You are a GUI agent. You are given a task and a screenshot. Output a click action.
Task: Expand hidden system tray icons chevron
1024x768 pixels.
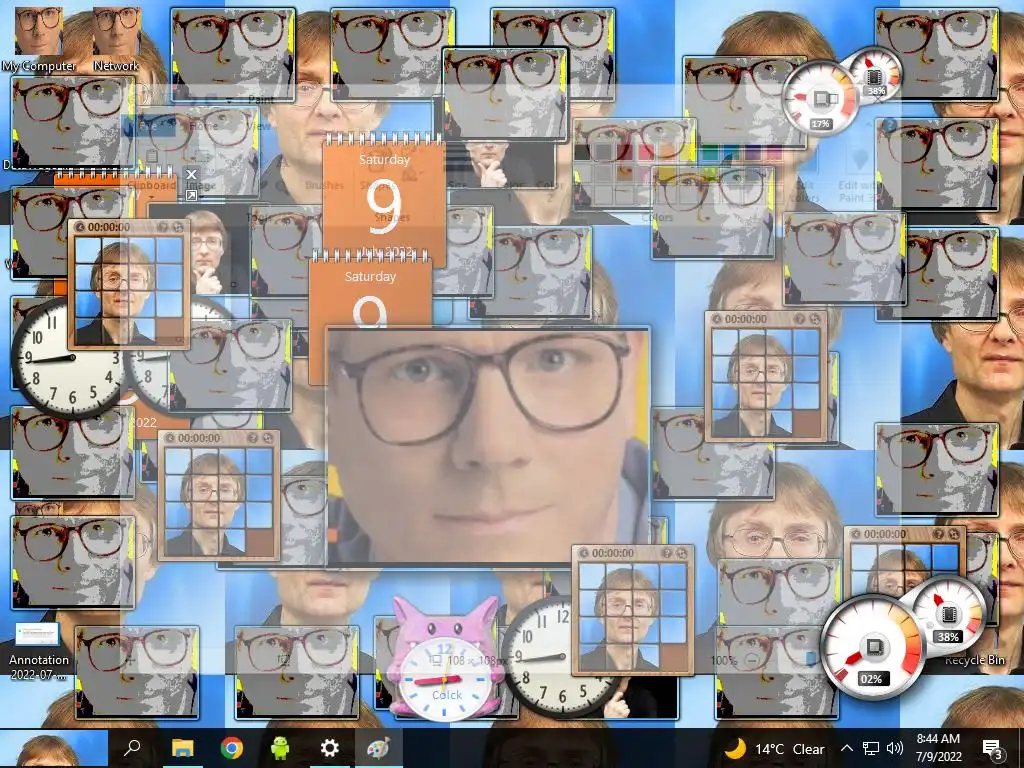pos(846,748)
